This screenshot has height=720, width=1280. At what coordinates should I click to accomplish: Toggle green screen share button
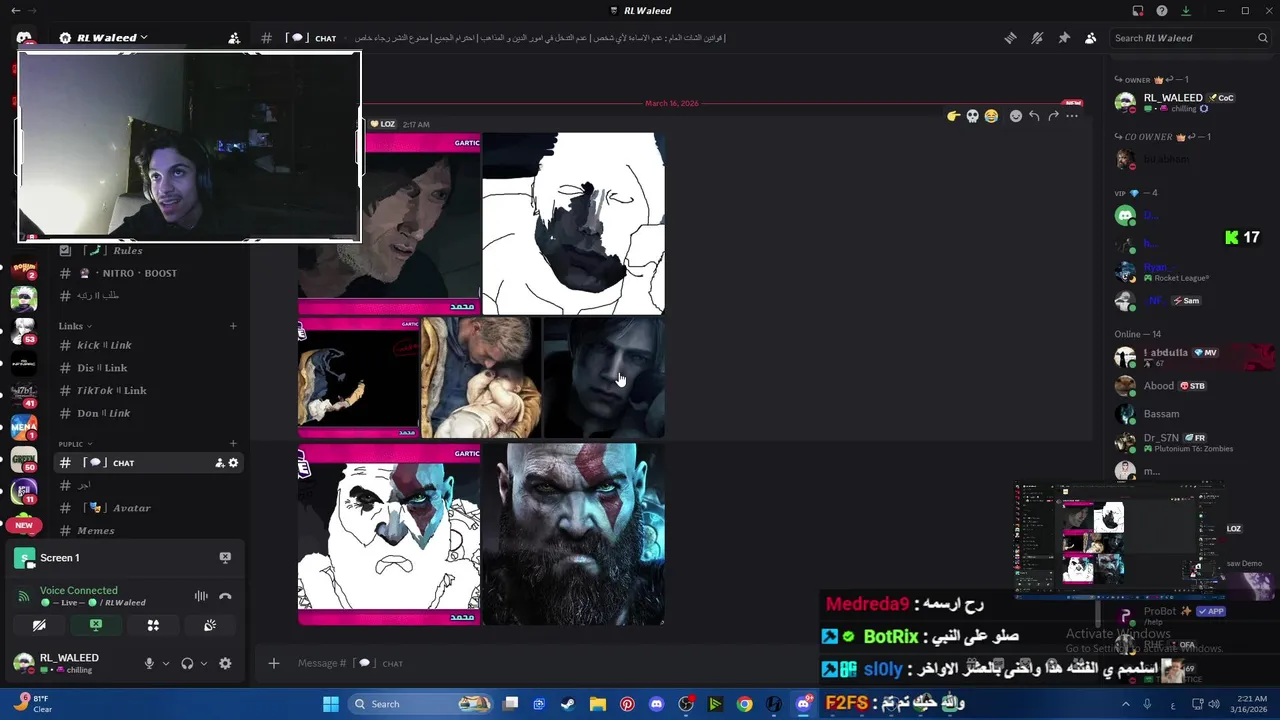(x=96, y=625)
